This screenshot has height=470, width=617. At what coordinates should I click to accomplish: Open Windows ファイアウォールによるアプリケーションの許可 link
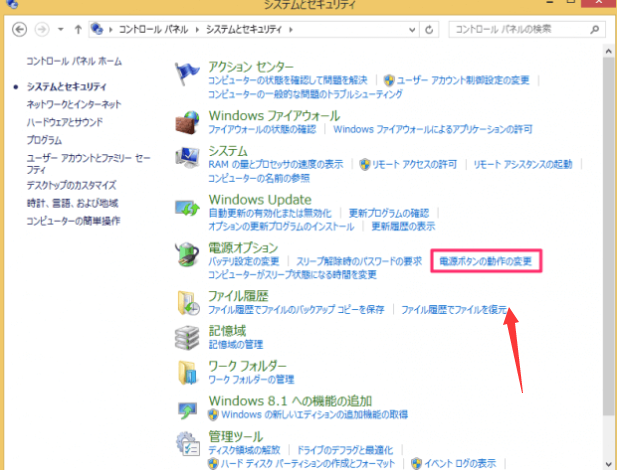[433, 129]
